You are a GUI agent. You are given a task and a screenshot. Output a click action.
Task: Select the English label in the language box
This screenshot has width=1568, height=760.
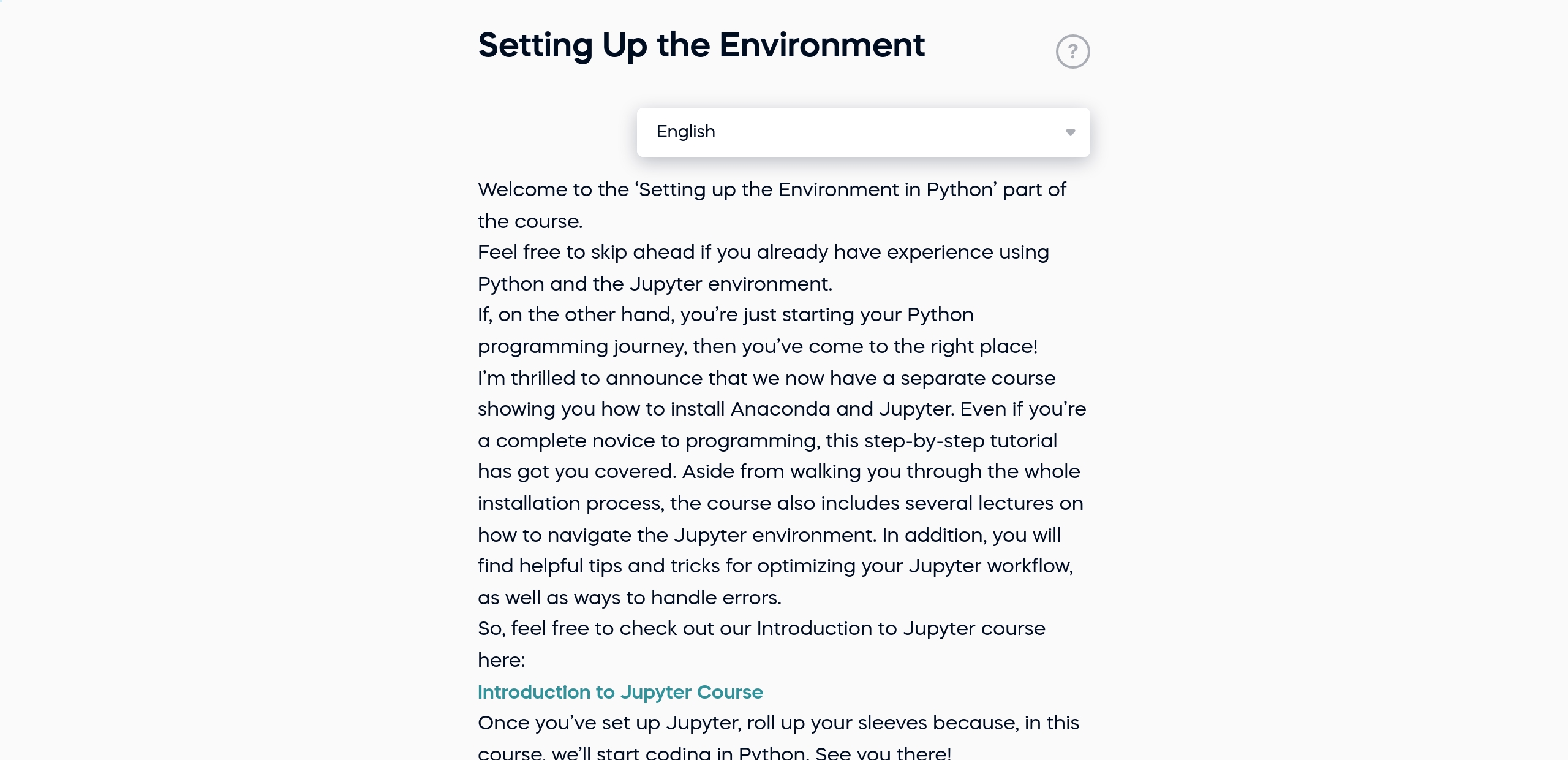click(x=685, y=132)
